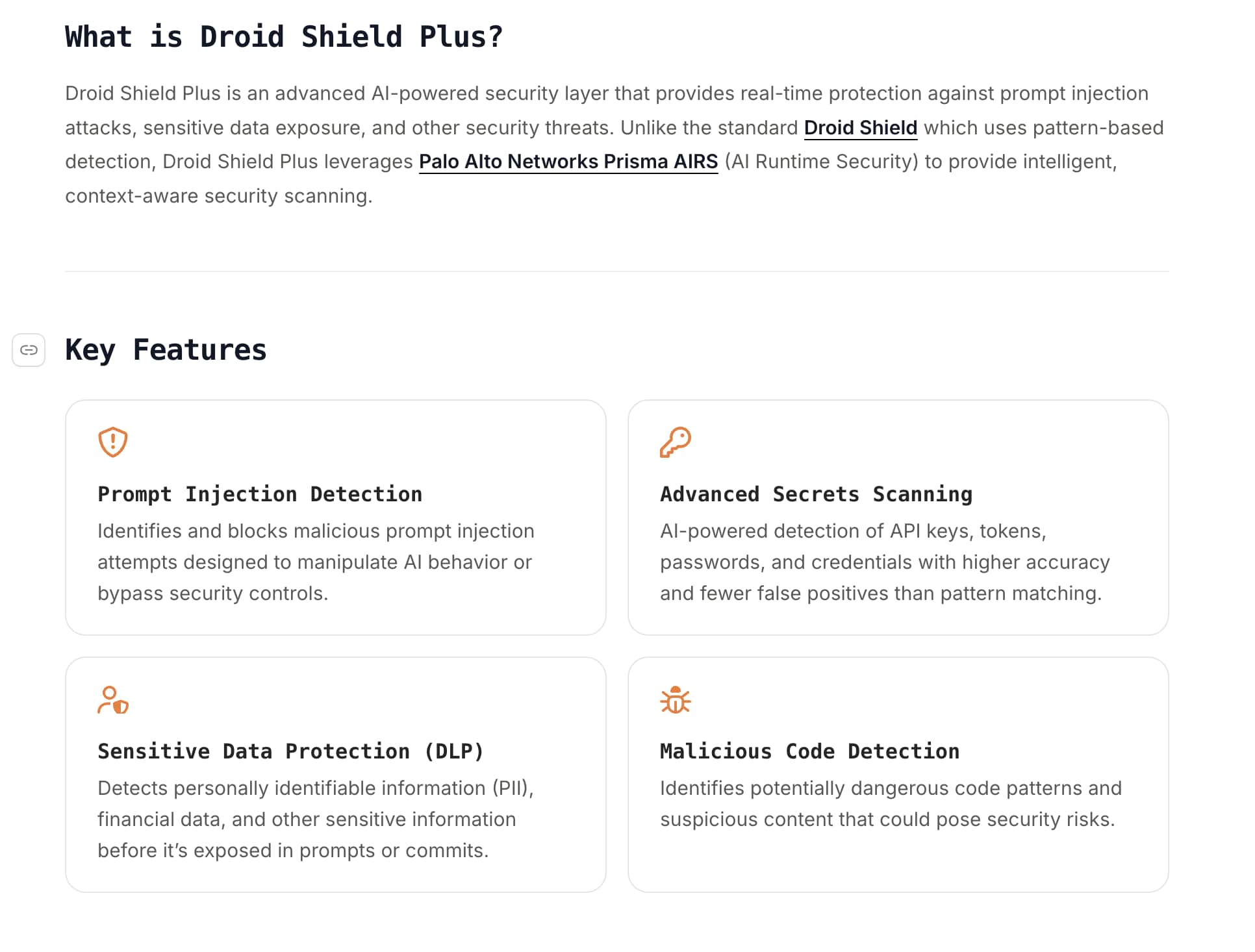Select the Prompt Injection Detection card title text
The image size is (1255, 952).
tap(259, 494)
